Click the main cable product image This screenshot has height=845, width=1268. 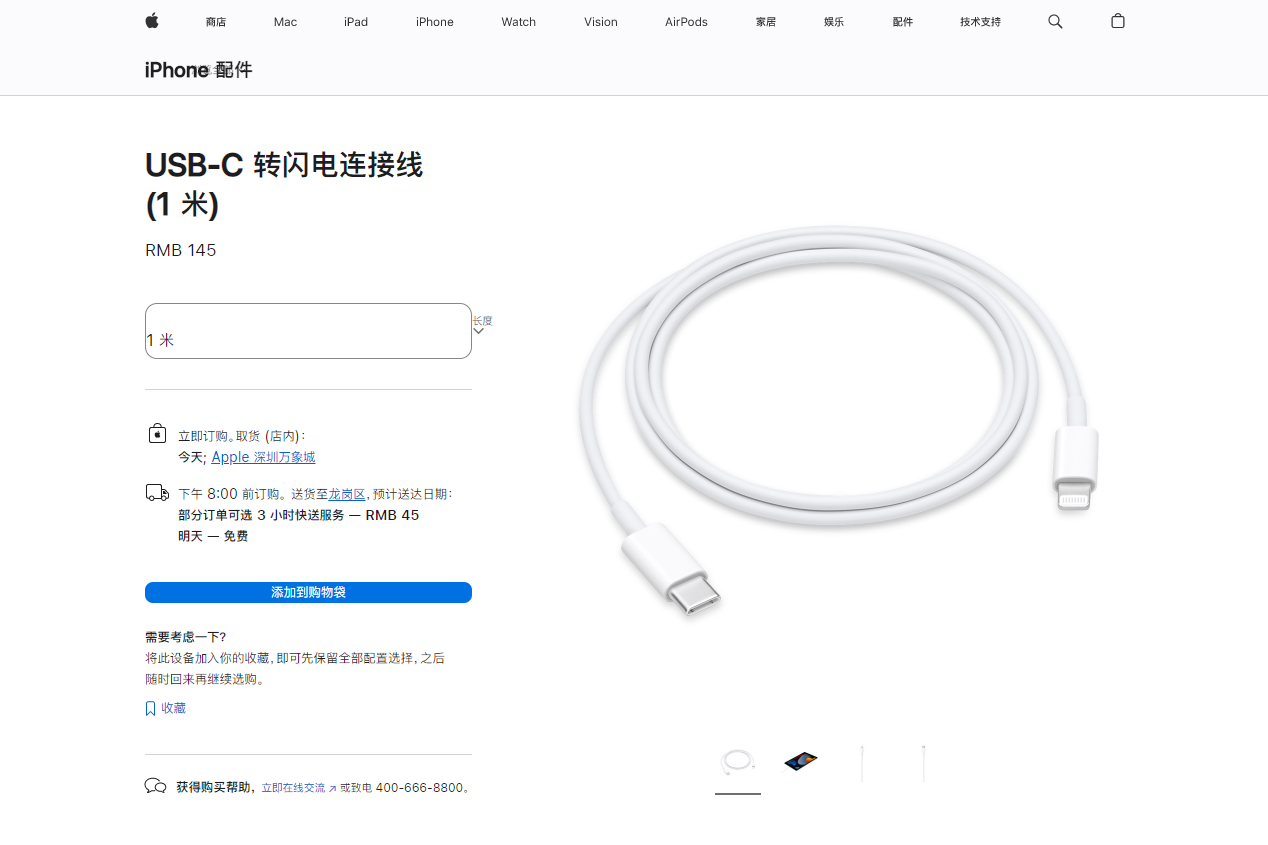click(x=838, y=420)
